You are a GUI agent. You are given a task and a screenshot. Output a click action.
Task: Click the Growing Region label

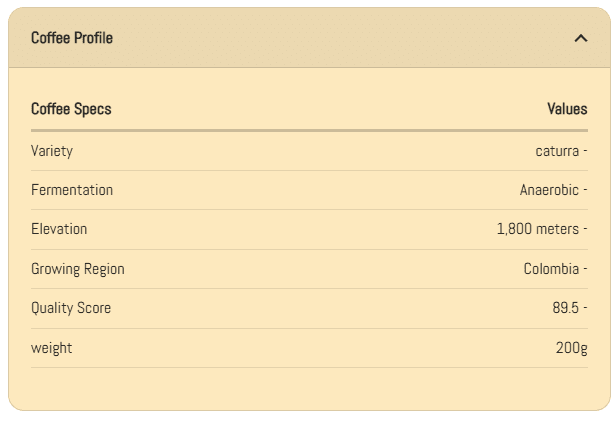(x=78, y=269)
